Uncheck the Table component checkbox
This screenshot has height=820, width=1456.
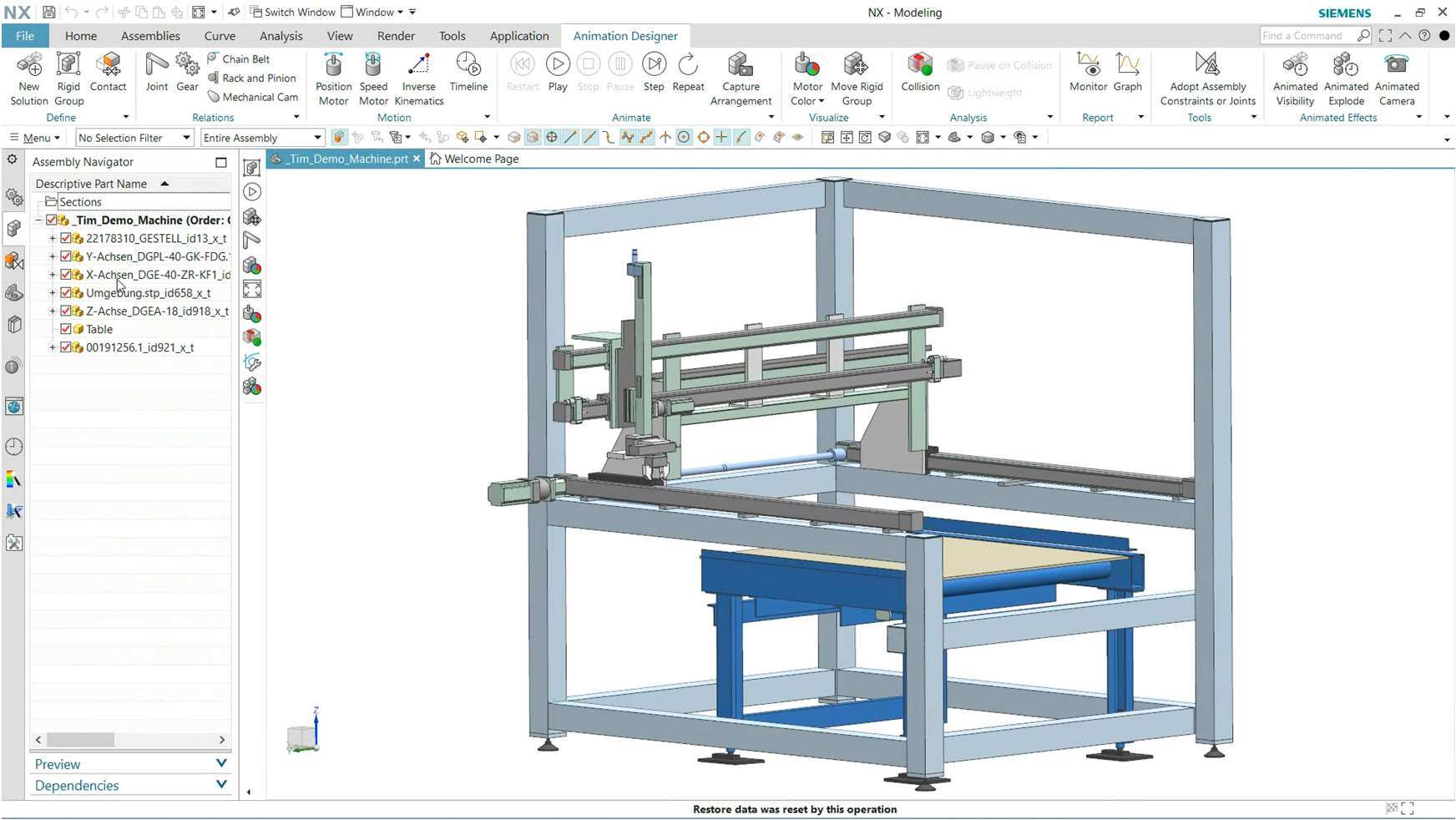tap(67, 329)
